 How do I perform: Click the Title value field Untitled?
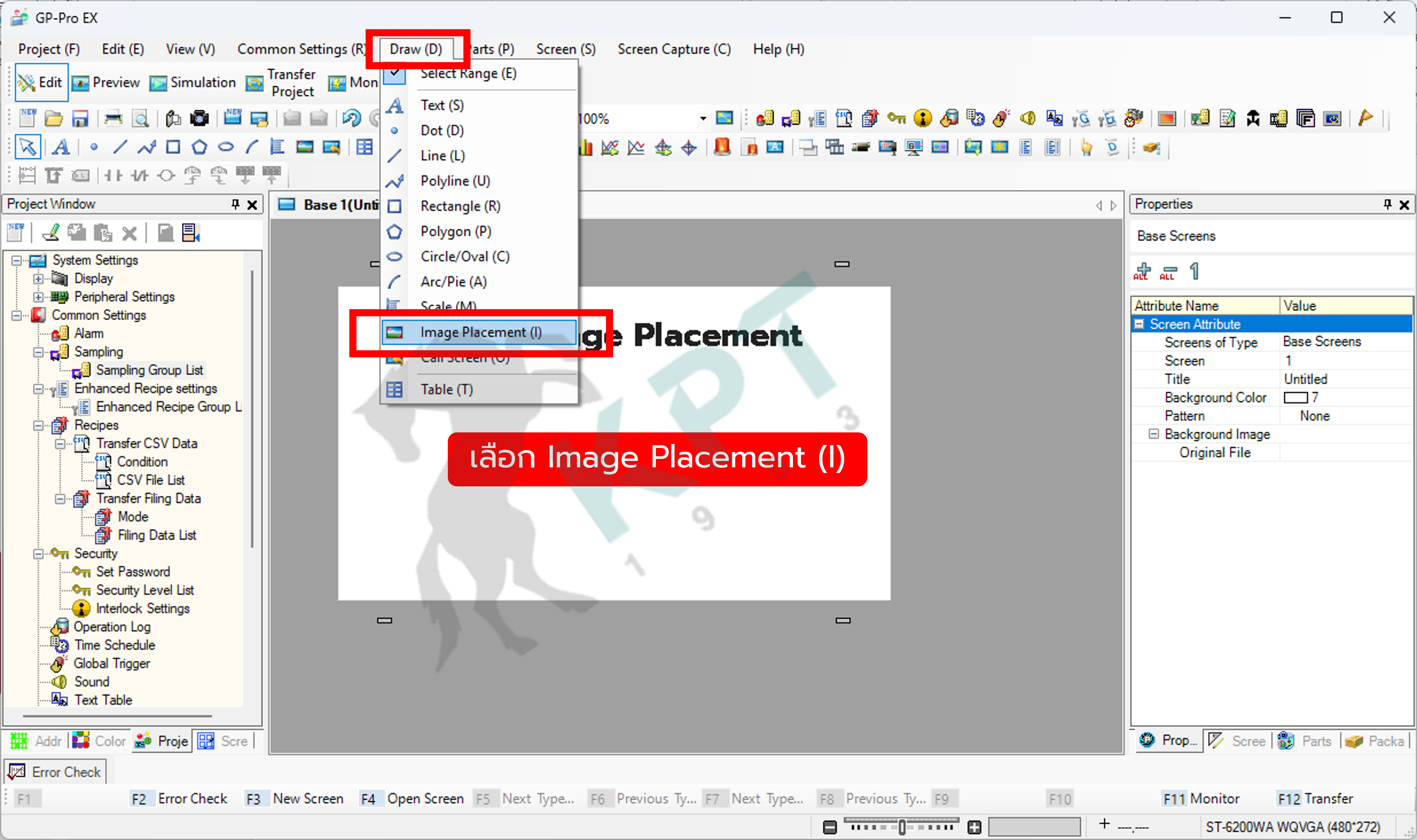(1346, 379)
